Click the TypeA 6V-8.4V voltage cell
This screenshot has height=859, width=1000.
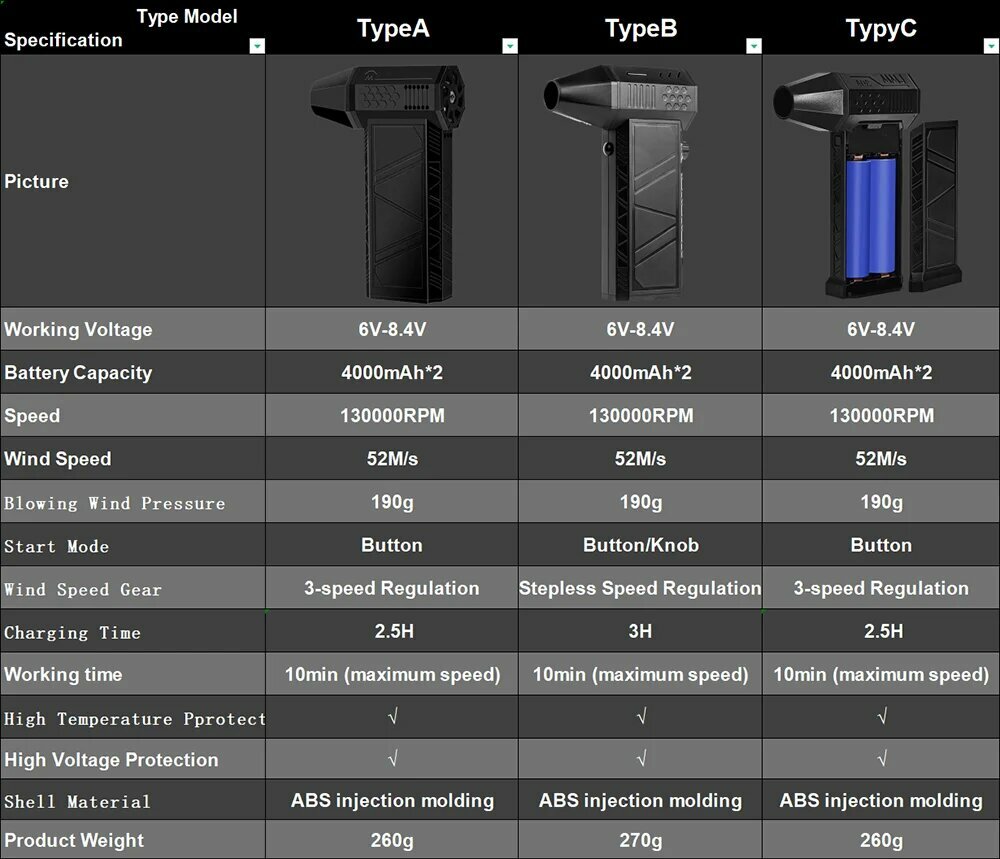(x=392, y=329)
